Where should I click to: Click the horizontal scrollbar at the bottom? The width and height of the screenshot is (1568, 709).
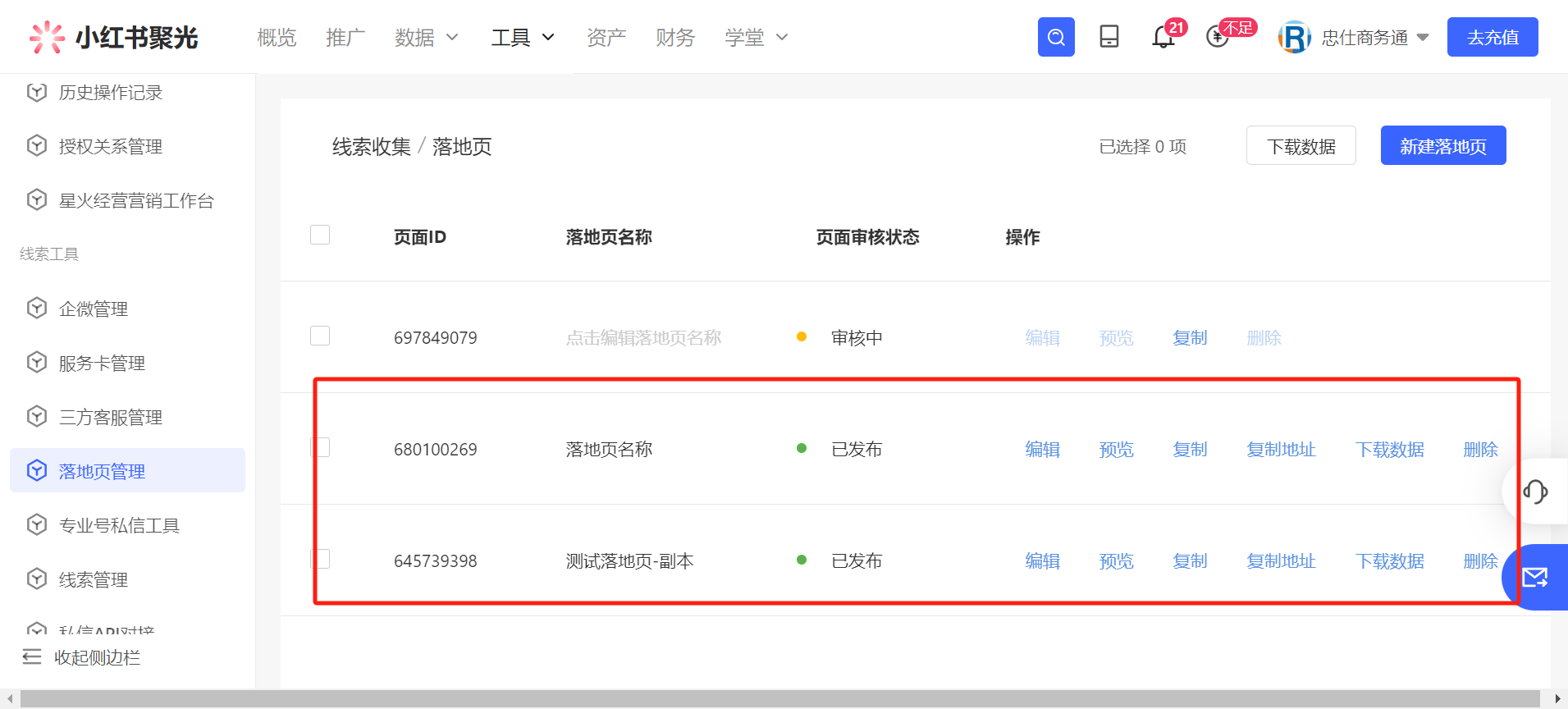coord(779,699)
